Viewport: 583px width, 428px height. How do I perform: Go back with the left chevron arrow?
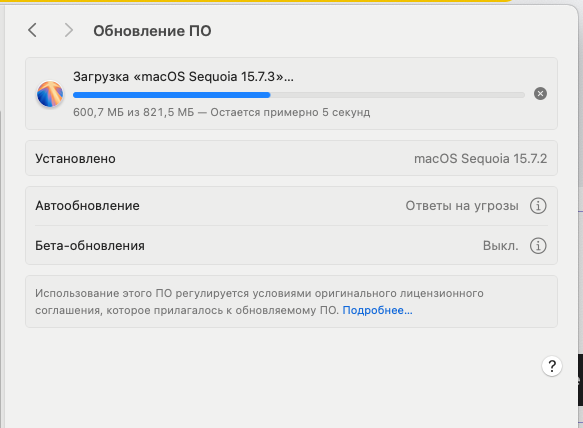(32, 30)
